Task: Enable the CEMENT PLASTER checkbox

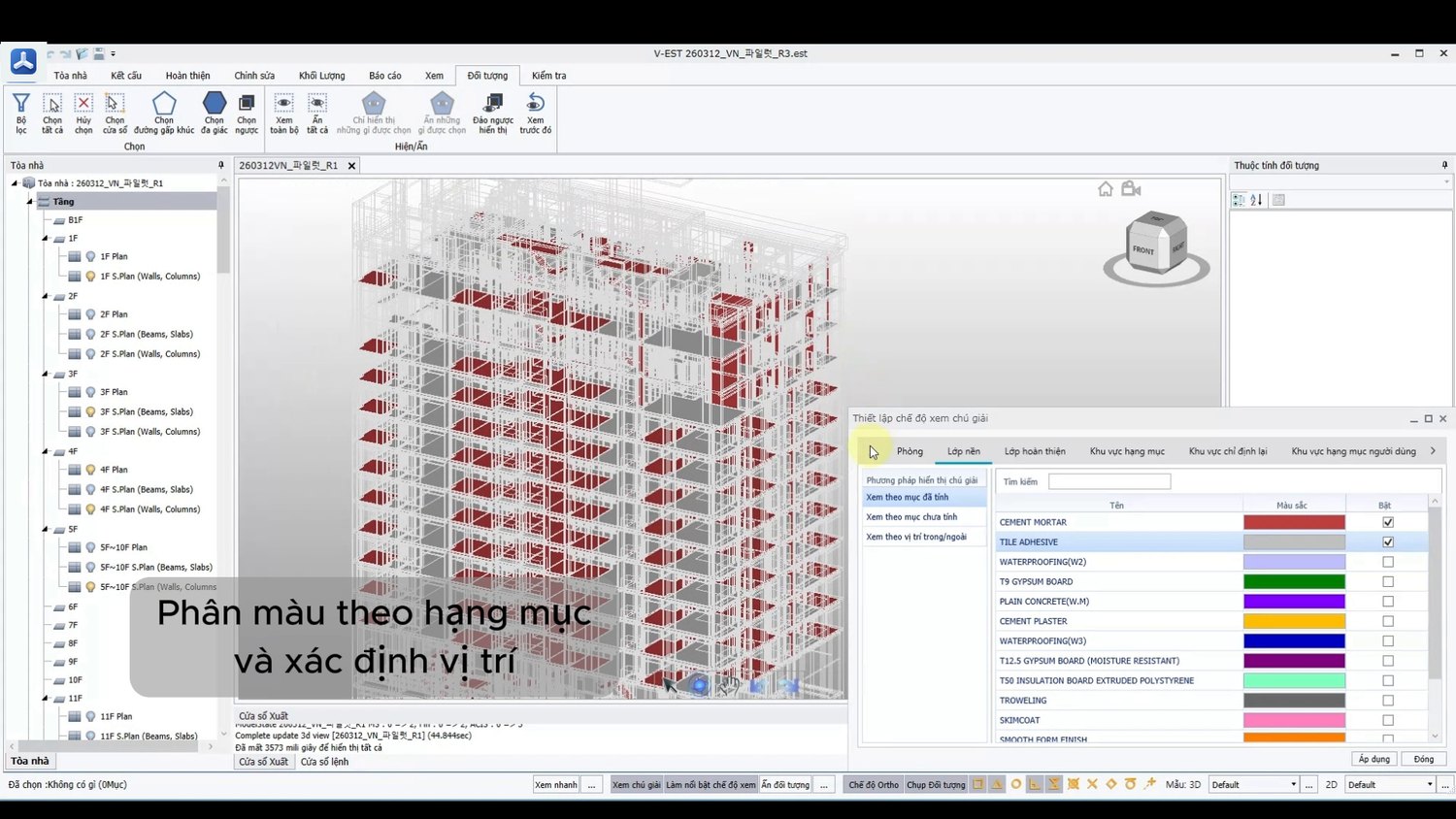Action: point(1388,621)
